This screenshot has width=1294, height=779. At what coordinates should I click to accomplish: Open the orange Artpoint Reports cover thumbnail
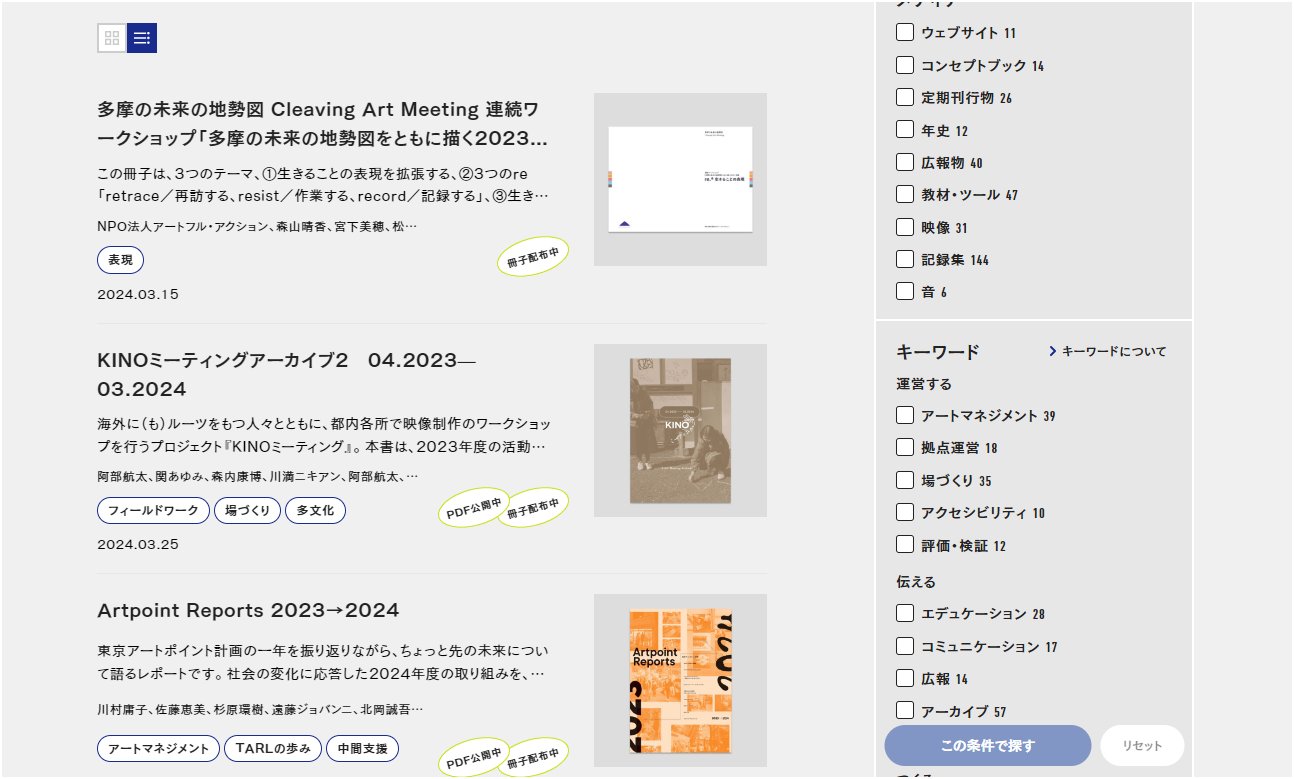tap(680, 681)
